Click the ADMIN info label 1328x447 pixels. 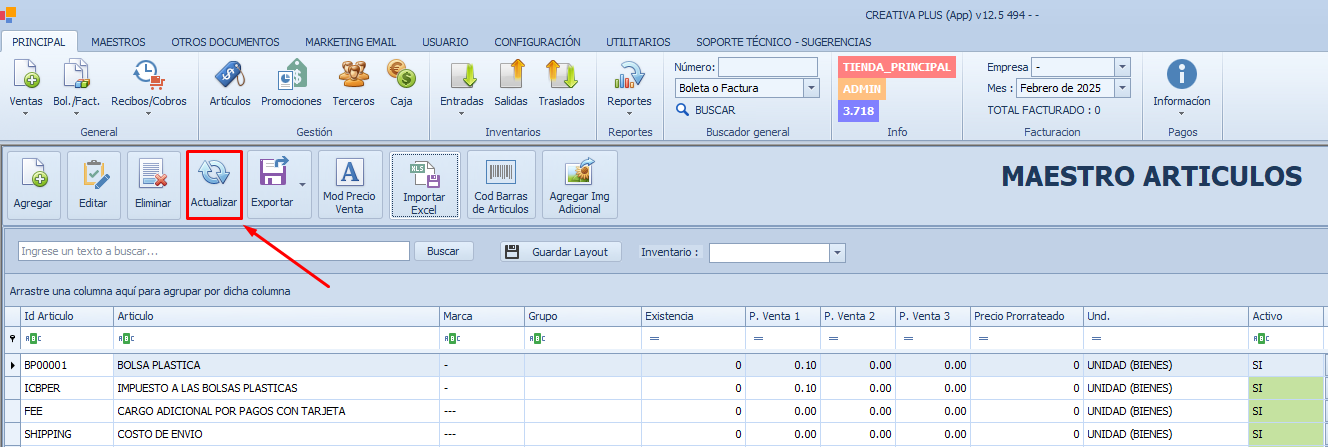coord(862,89)
